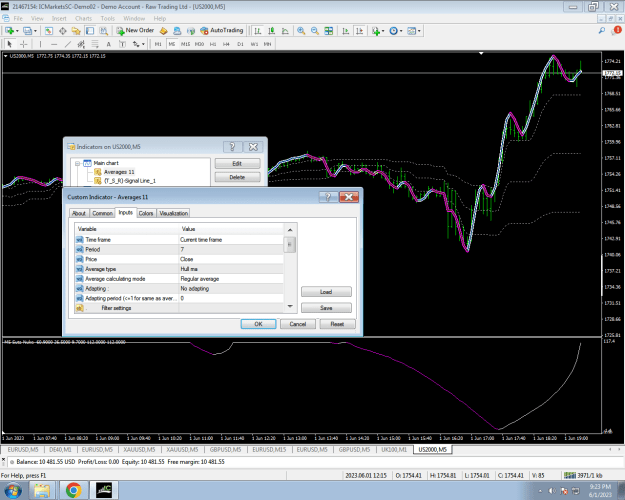Select the Trendline drawing tool
This screenshot has height=500, width=625.
click(x=68, y=44)
